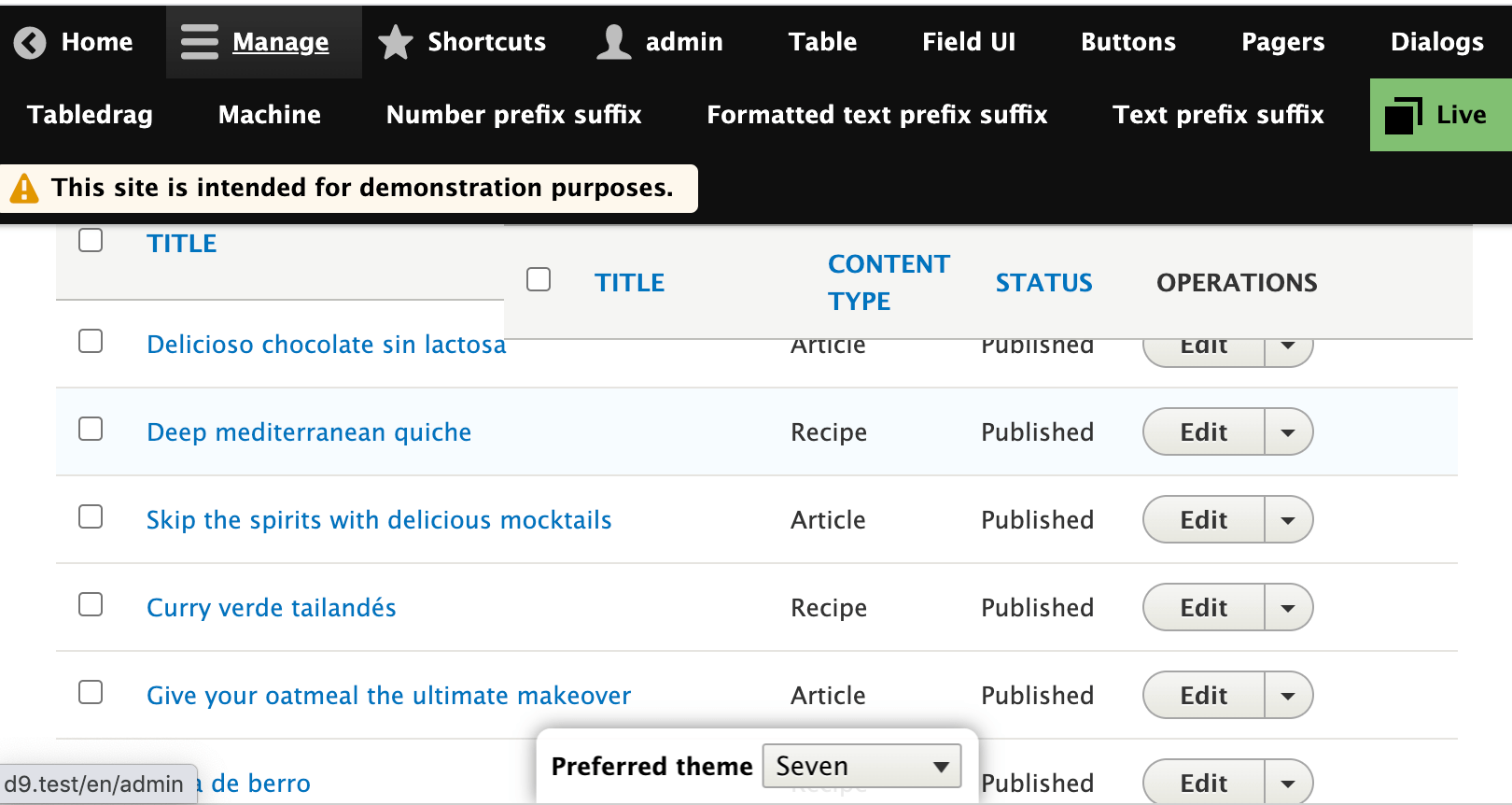This screenshot has width=1512, height=805.
Task: Open Text prefix suffix item
Action: click(x=1218, y=115)
